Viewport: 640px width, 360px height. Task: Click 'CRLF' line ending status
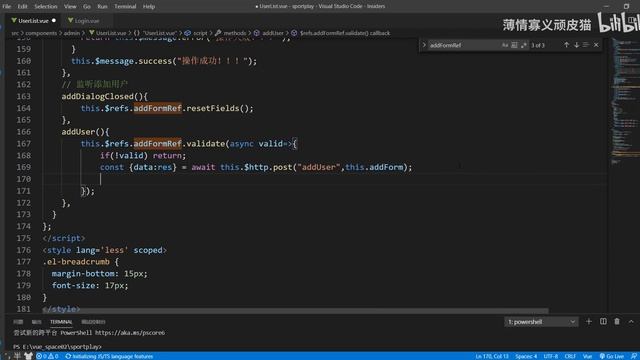(570, 356)
